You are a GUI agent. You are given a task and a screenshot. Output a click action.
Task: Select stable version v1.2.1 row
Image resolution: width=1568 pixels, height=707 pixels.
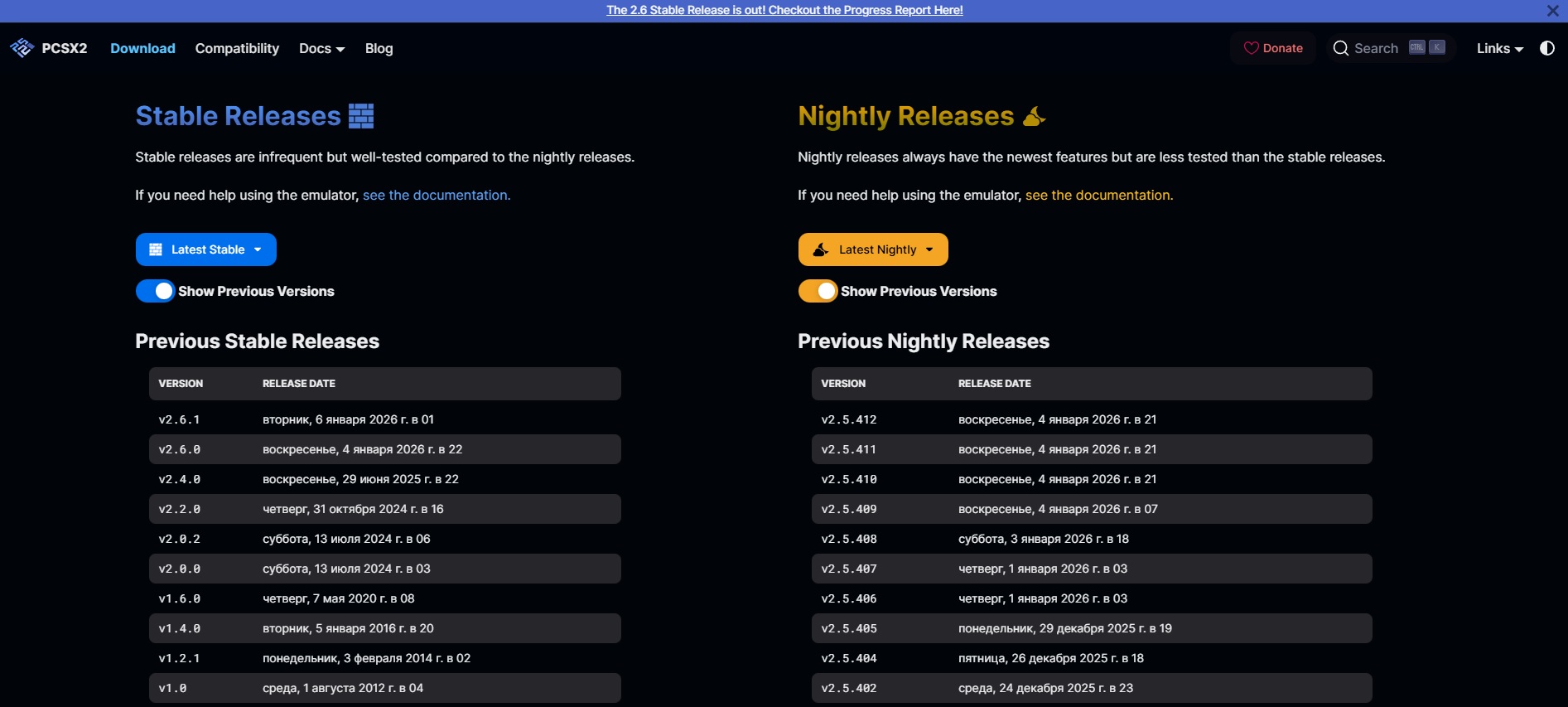point(385,658)
